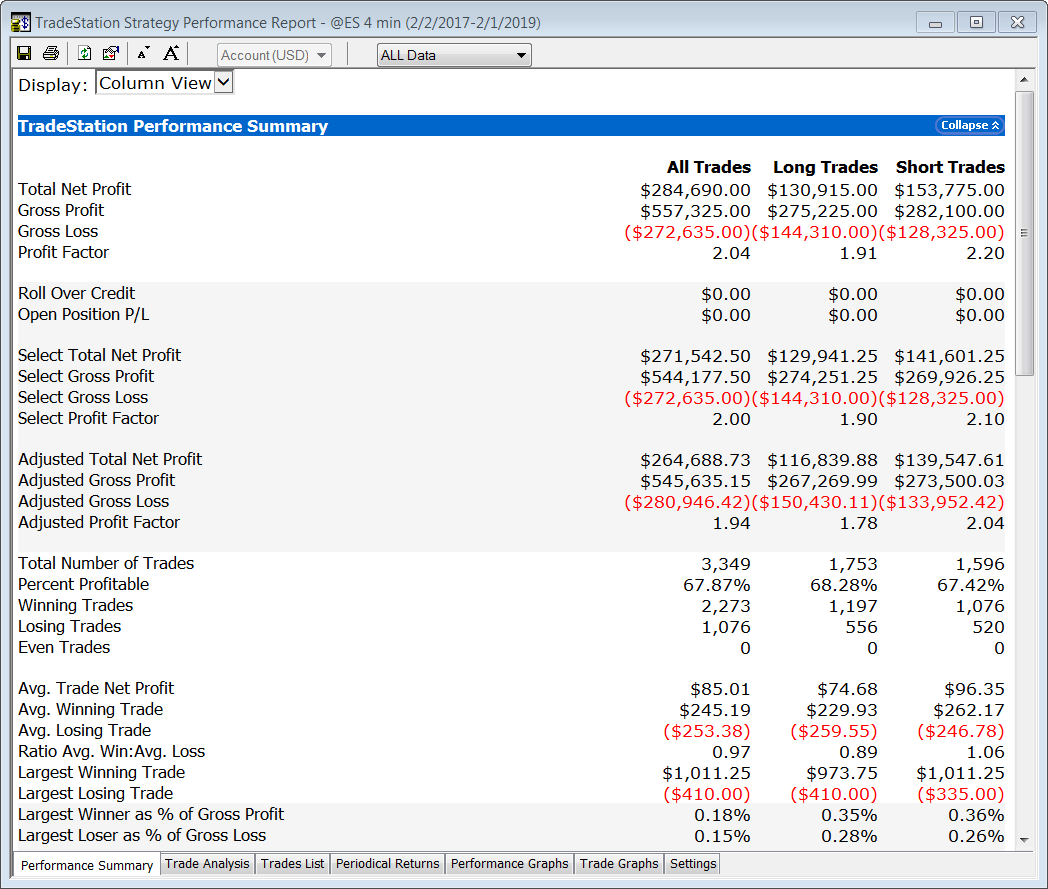The width and height of the screenshot is (1048, 889).
Task: Click the Largest Losing Trade label
Action: (96, 793)
